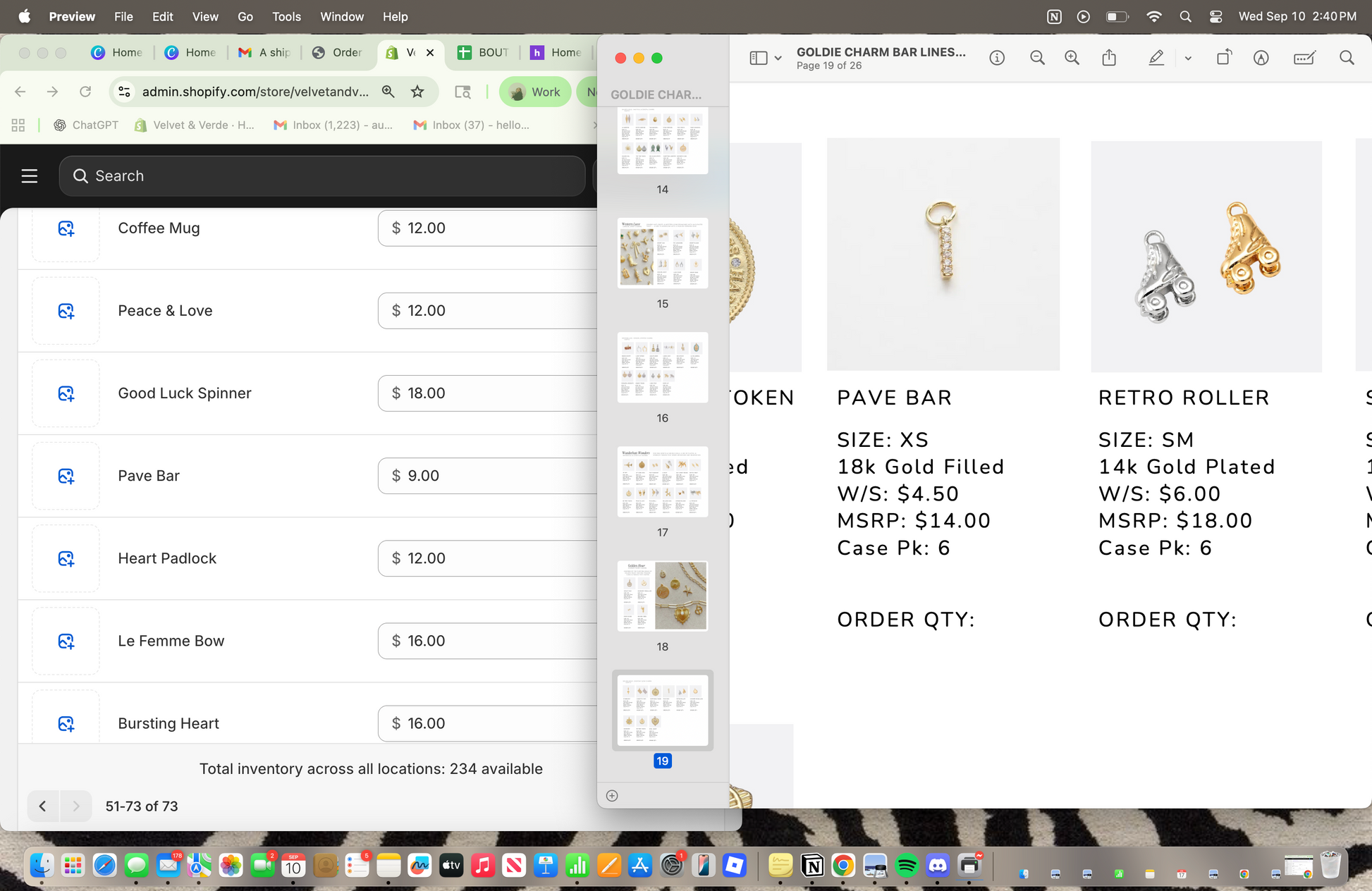The height and width of the screenshot is (891, 1372).
Task: Reload the Shopify admin page
Action: click(x=85, y=92)
